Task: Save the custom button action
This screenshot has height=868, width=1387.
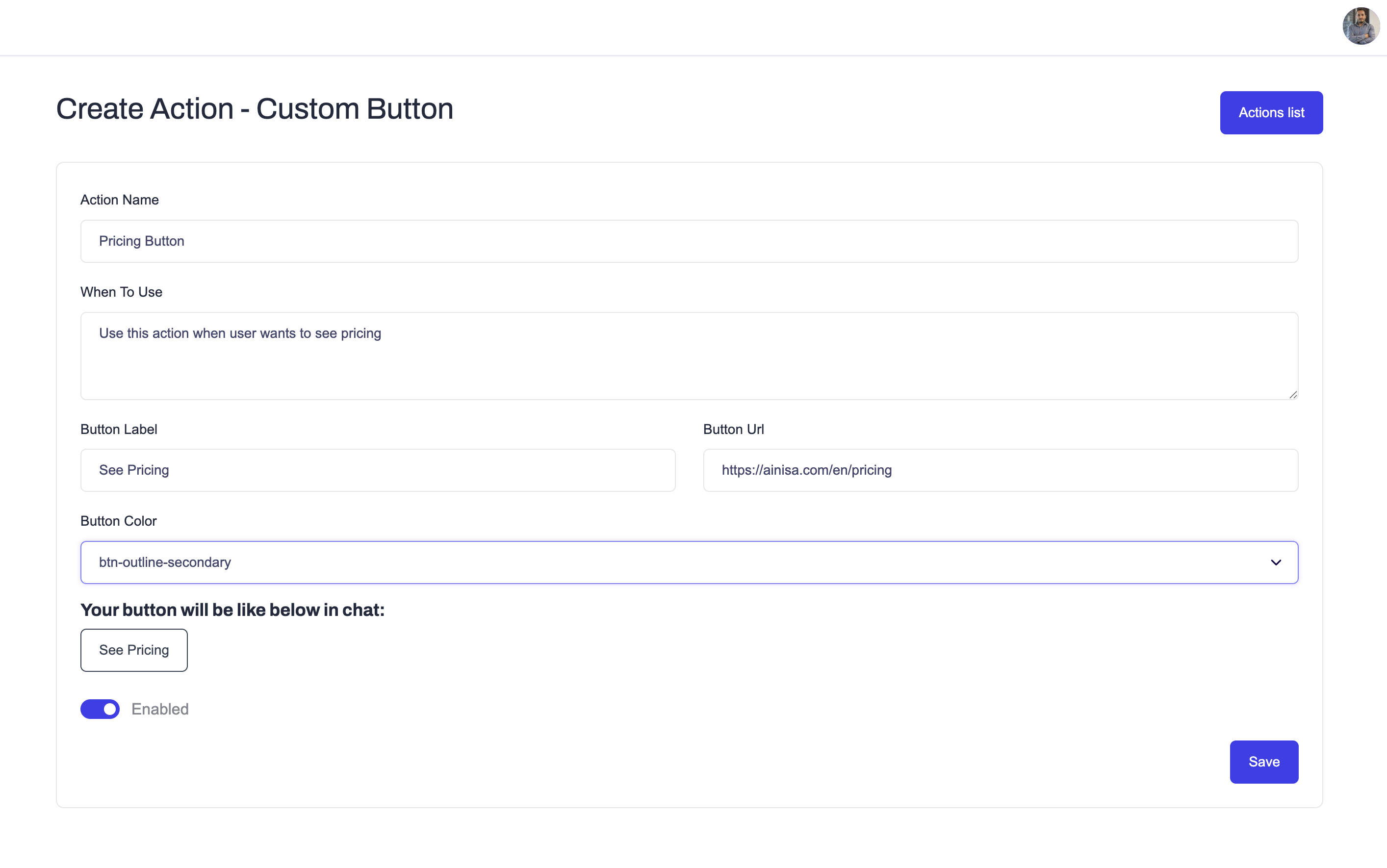Action: (x=1263, y=762)
